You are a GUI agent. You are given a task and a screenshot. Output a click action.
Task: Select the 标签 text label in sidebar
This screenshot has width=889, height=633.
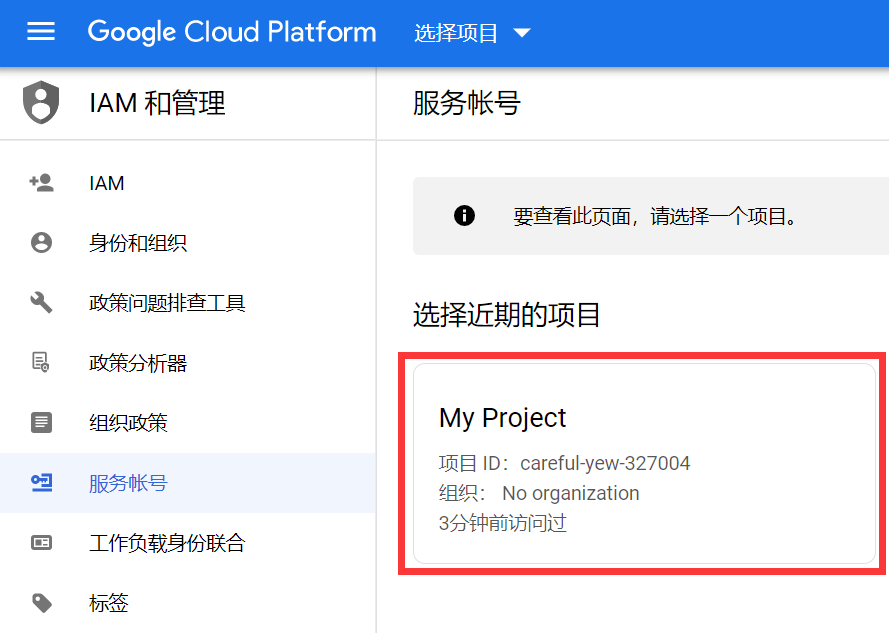pos(109,603)
